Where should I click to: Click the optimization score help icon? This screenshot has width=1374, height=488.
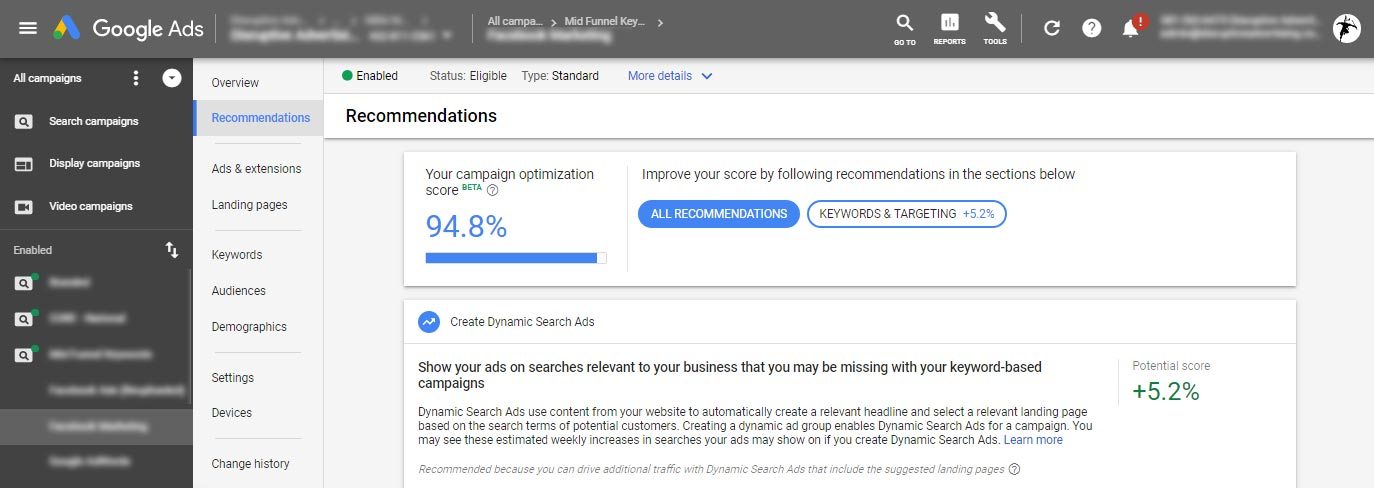[492, 190]
